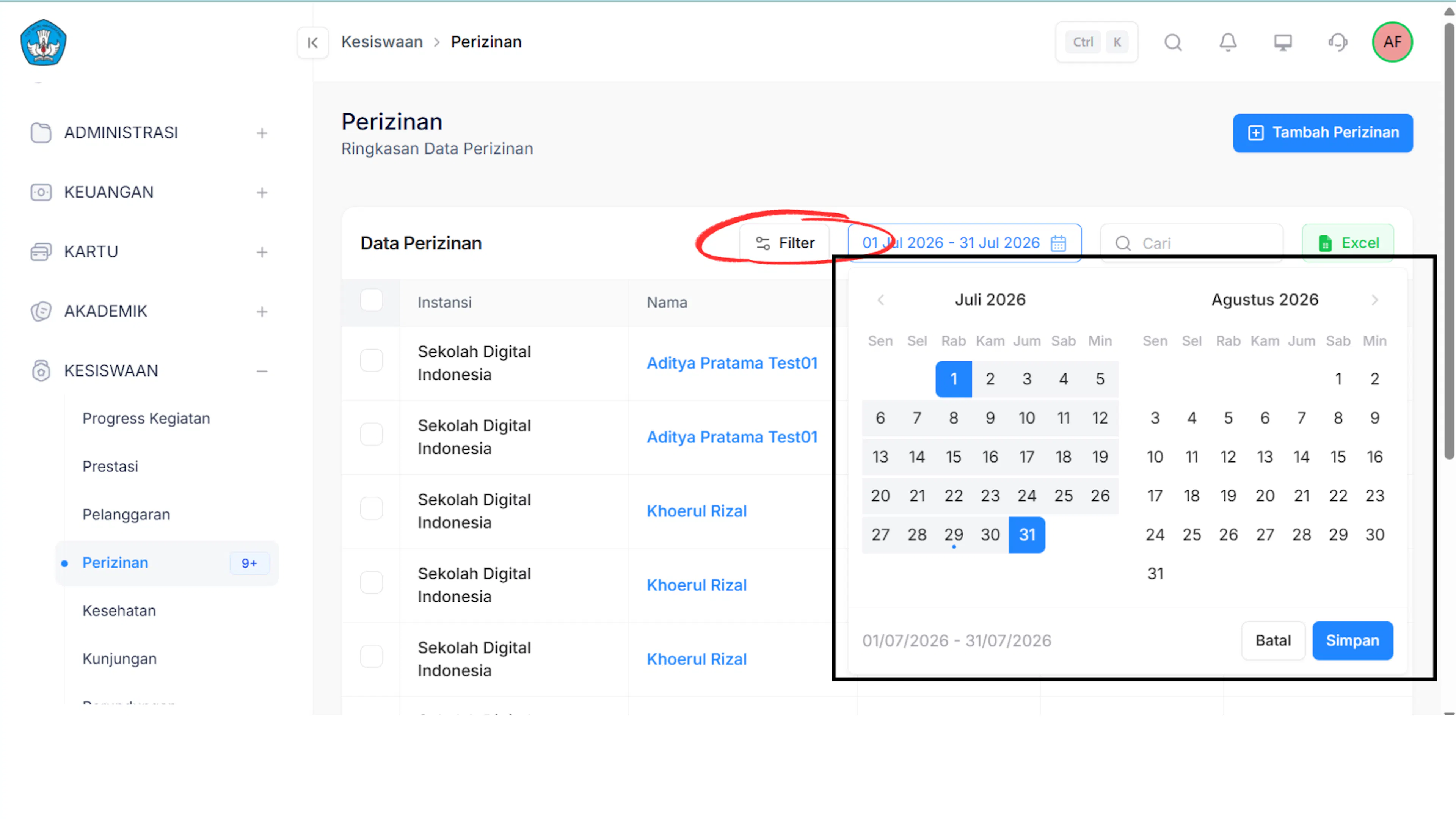Select July 31 in the calendar

[x=1027, y=535]
